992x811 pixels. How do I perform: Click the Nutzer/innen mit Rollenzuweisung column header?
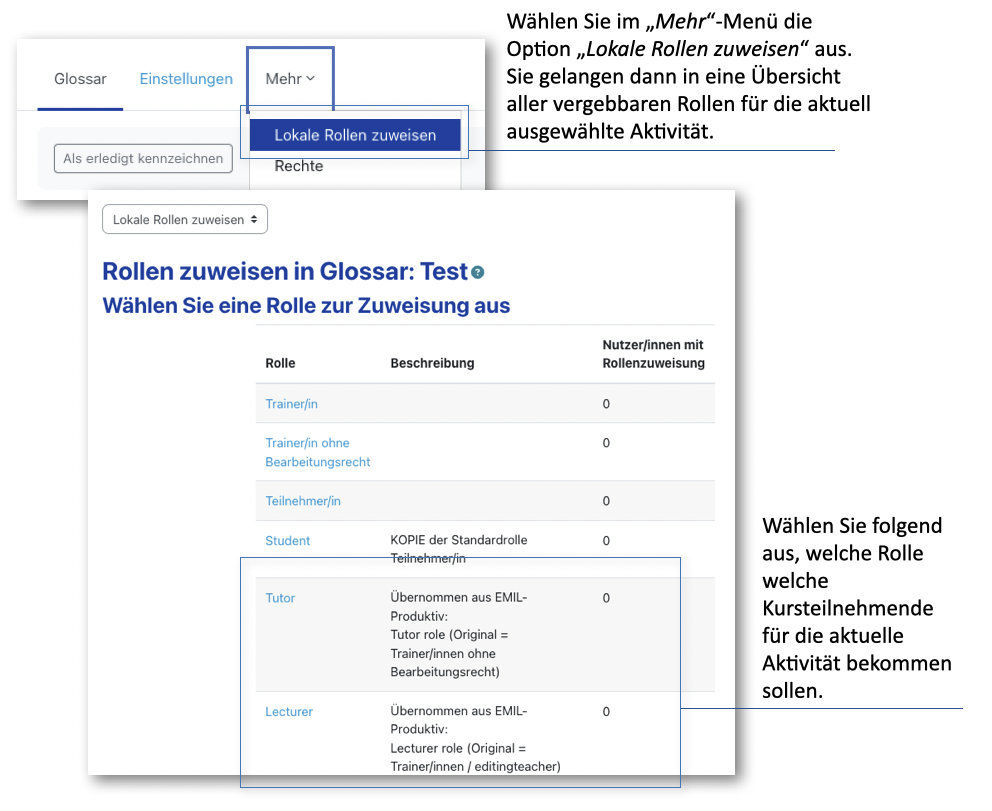653,354
